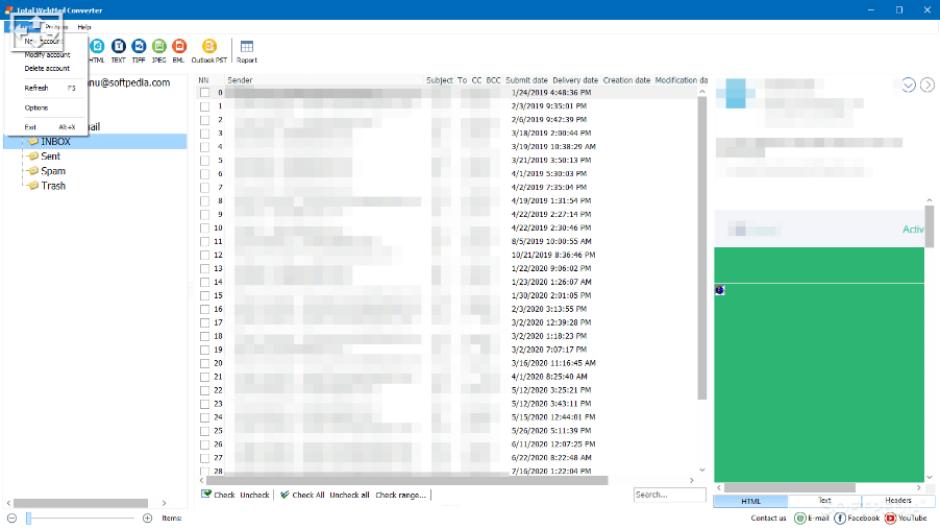
Task: Click the Creation date column header
Action: point(626,80)
